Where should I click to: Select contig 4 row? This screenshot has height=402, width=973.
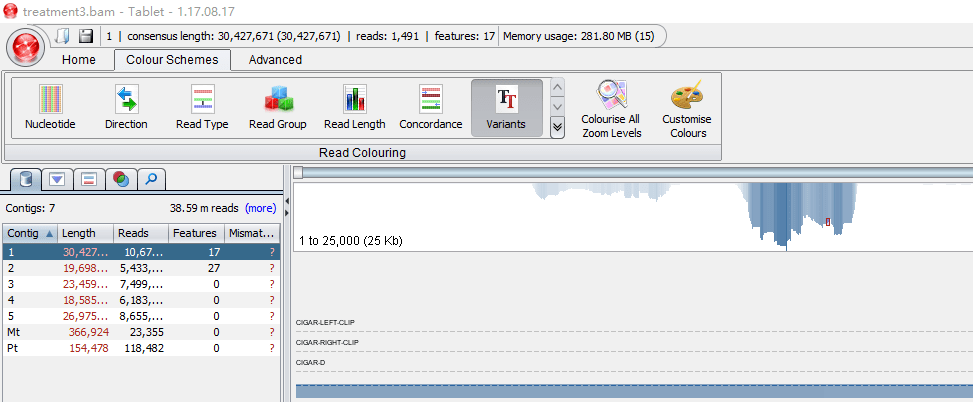(x=141, y=300)
